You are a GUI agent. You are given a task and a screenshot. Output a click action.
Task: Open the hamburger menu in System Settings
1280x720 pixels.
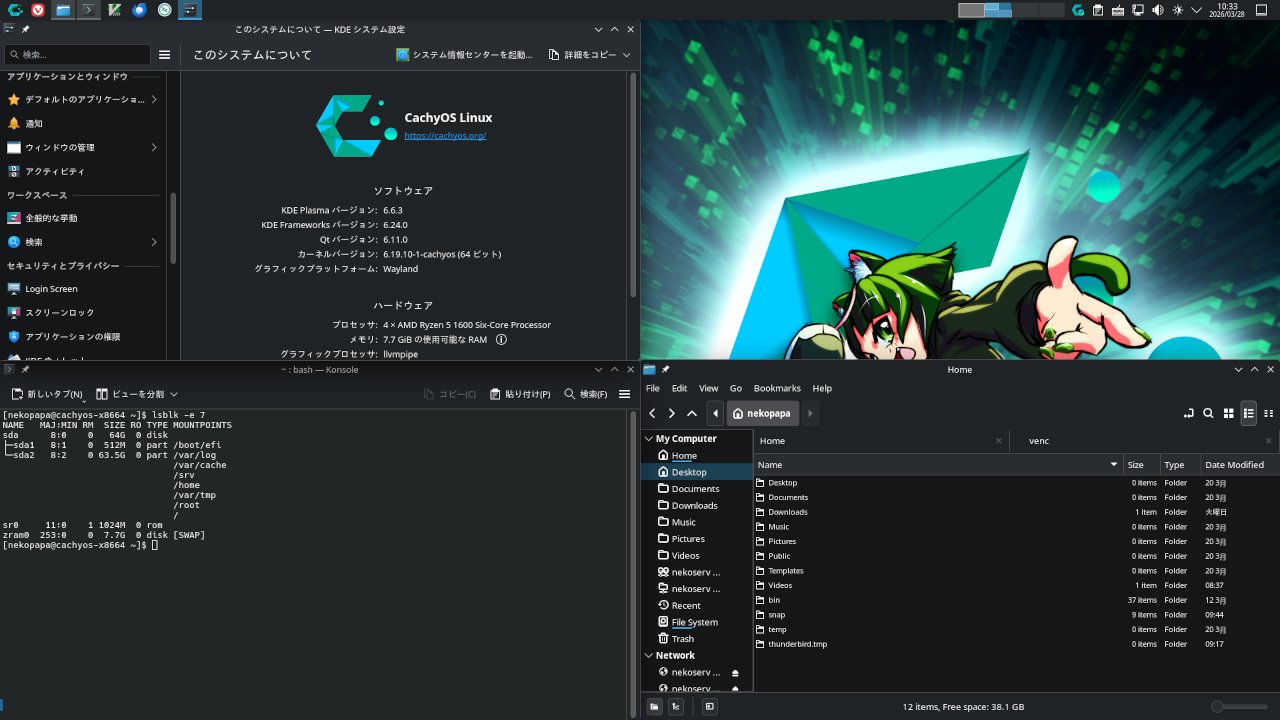[x=165, y=55]
